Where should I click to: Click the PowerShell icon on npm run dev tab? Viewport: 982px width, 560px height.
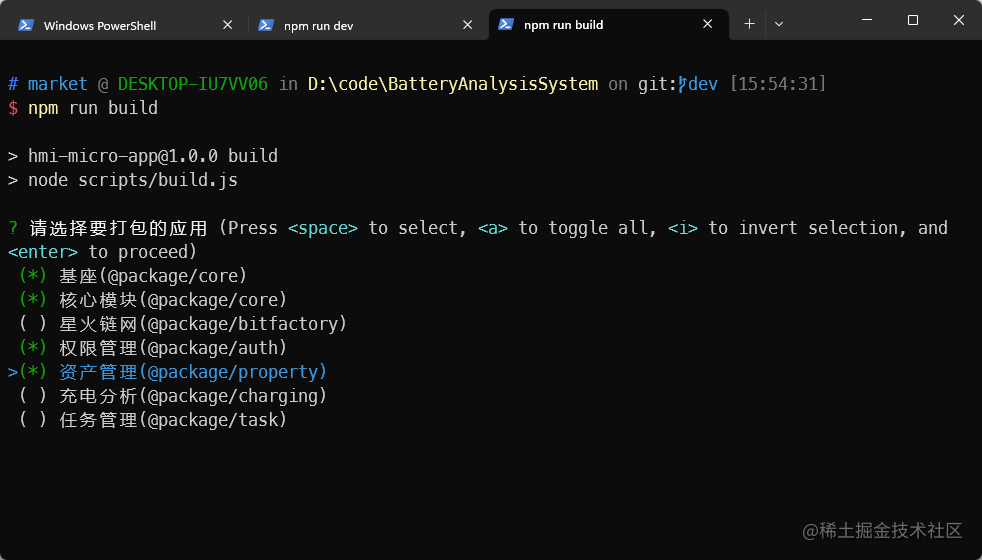coord(266,25)
